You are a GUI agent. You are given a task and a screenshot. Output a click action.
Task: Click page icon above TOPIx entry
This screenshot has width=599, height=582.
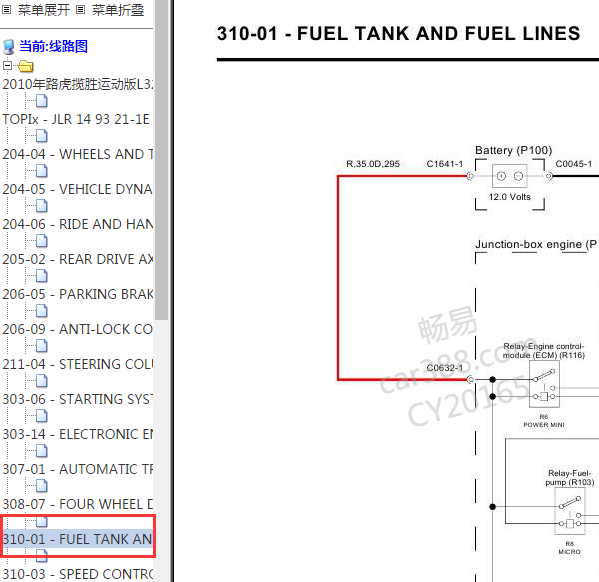pyautogui.click(x=42, y=101)
